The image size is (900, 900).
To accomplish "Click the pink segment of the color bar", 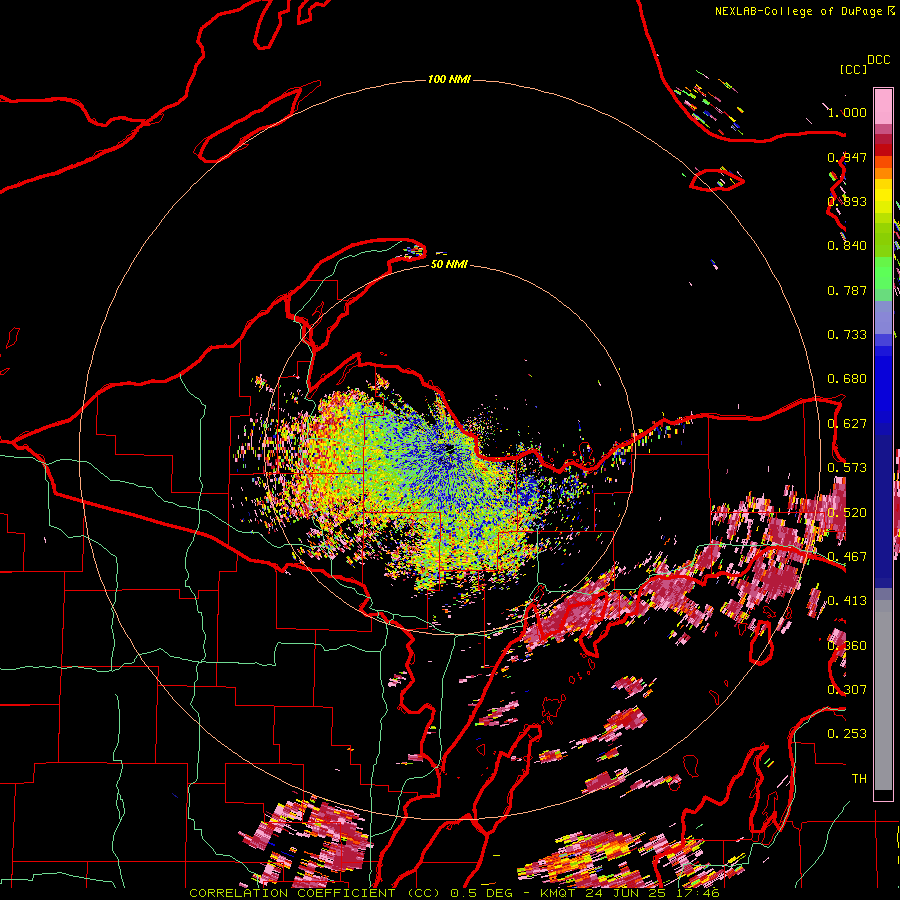I will click(x=883, y=107).
